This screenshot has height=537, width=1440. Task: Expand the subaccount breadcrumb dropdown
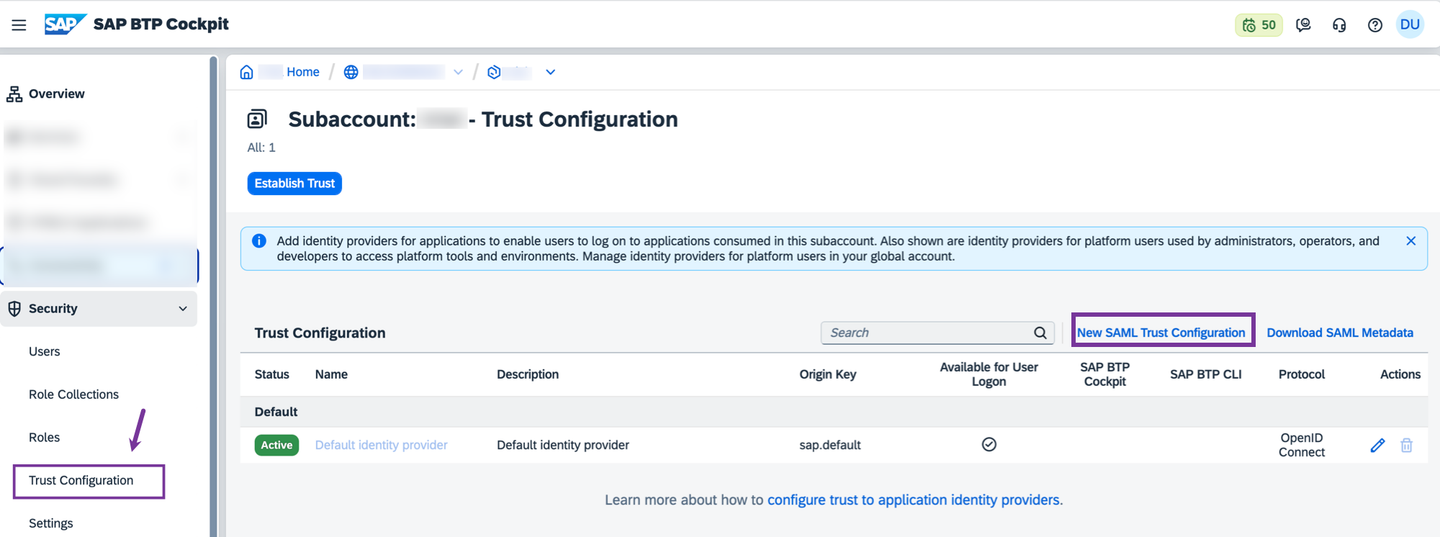[550, 72]
